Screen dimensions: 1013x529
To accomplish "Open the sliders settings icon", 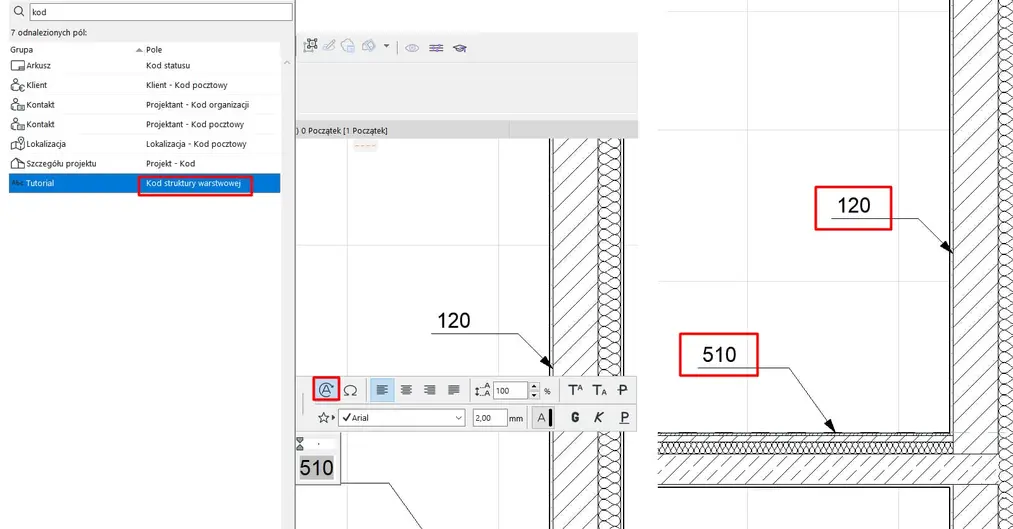I will click(436, 48).
